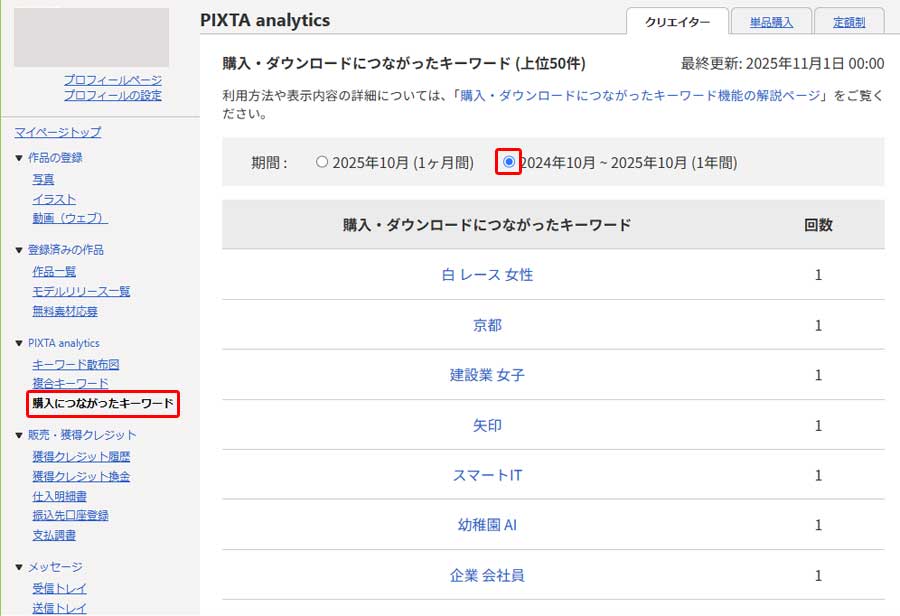This screenshot has height=616, width=900.
Task: Select the 2025年10月 (1ヶ月間) radio button
Action: [x=322, y=162]
